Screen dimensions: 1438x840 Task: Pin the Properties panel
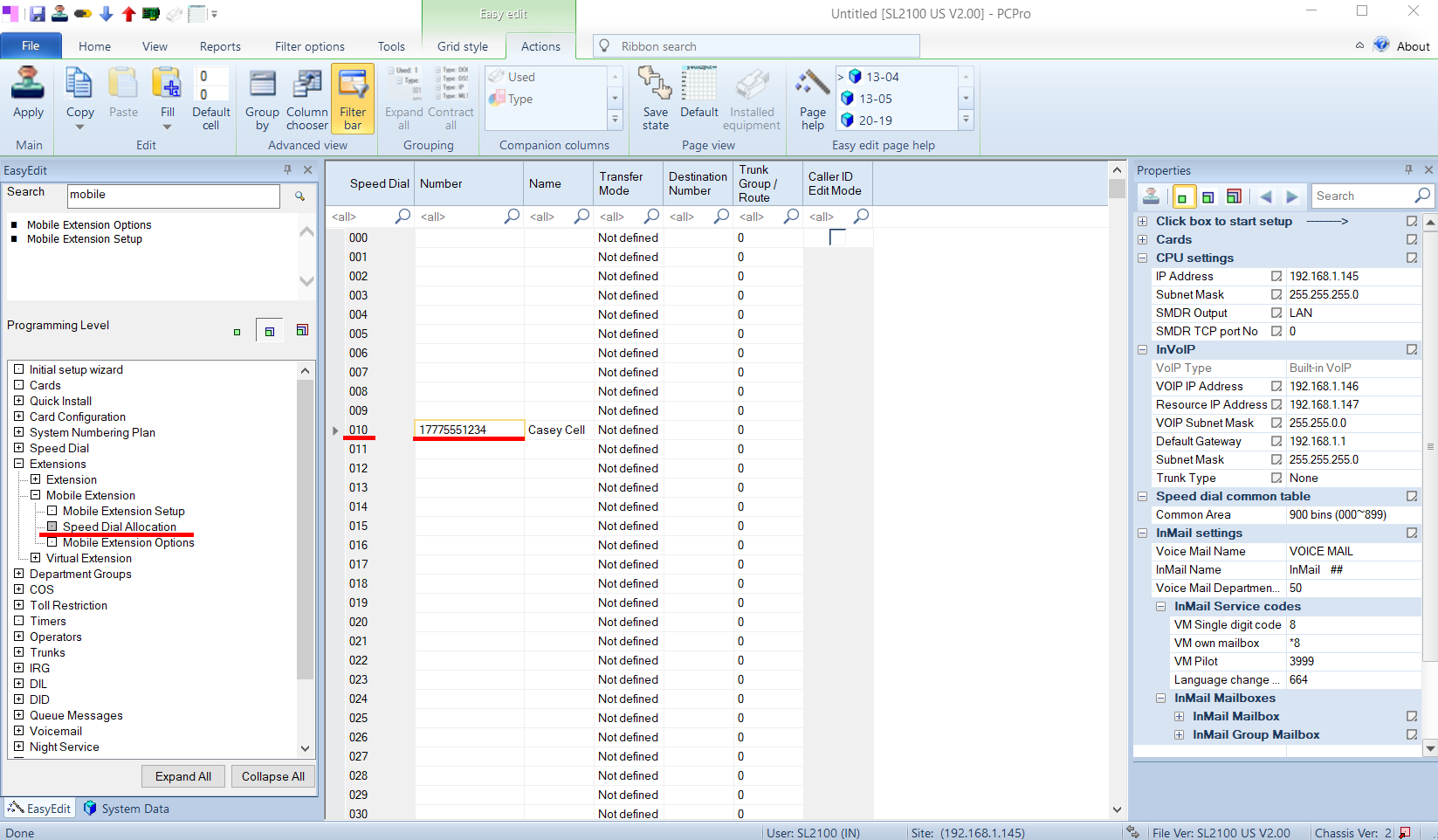(1408, 169)
